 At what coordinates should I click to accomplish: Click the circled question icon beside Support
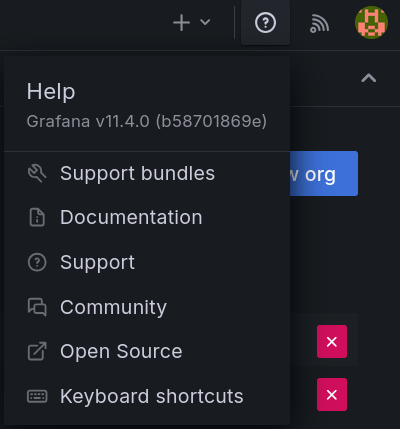tap(37, 262)
